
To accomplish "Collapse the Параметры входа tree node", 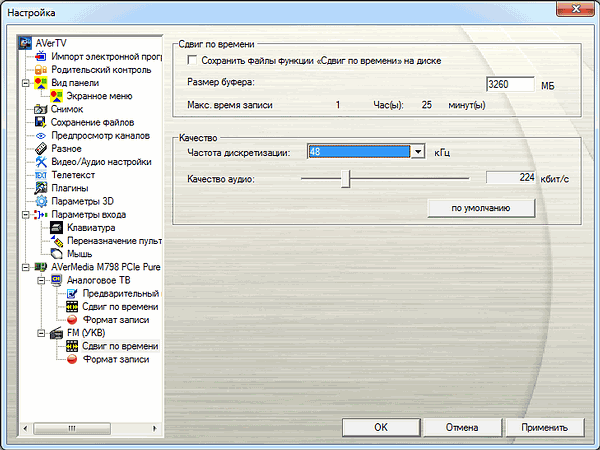I will (x=25, y=215).
